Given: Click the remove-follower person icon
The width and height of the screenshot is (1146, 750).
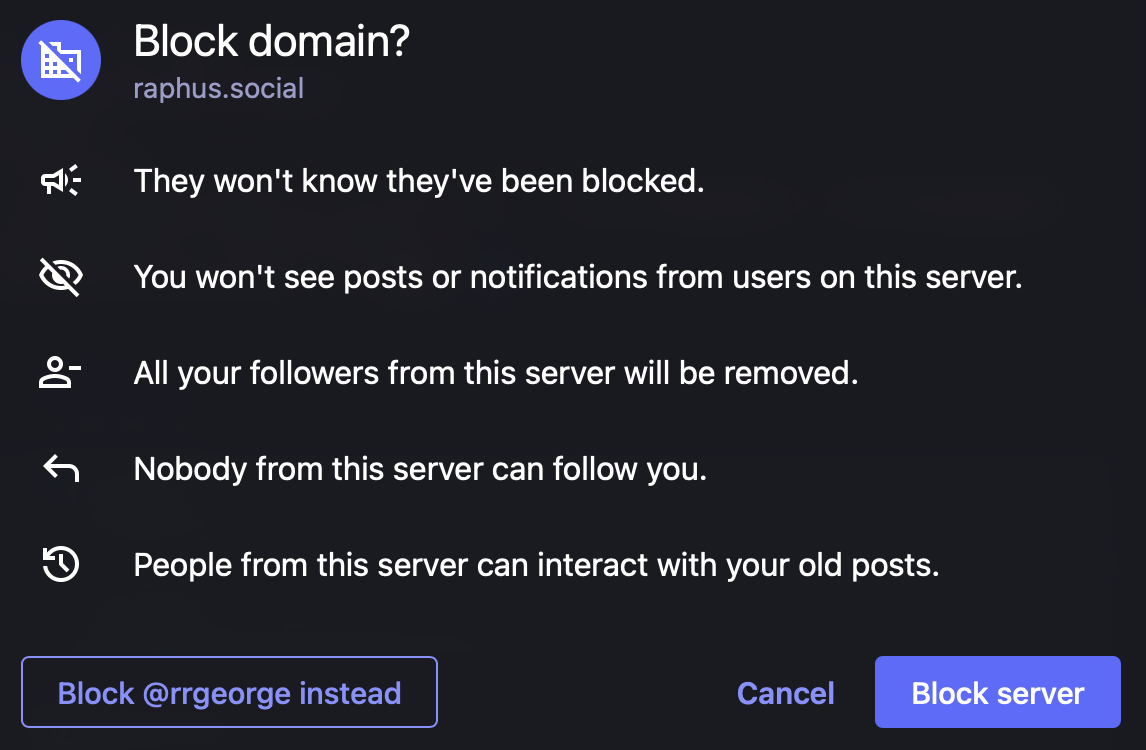Looking at the screenshot, I should tap(60, 372).
